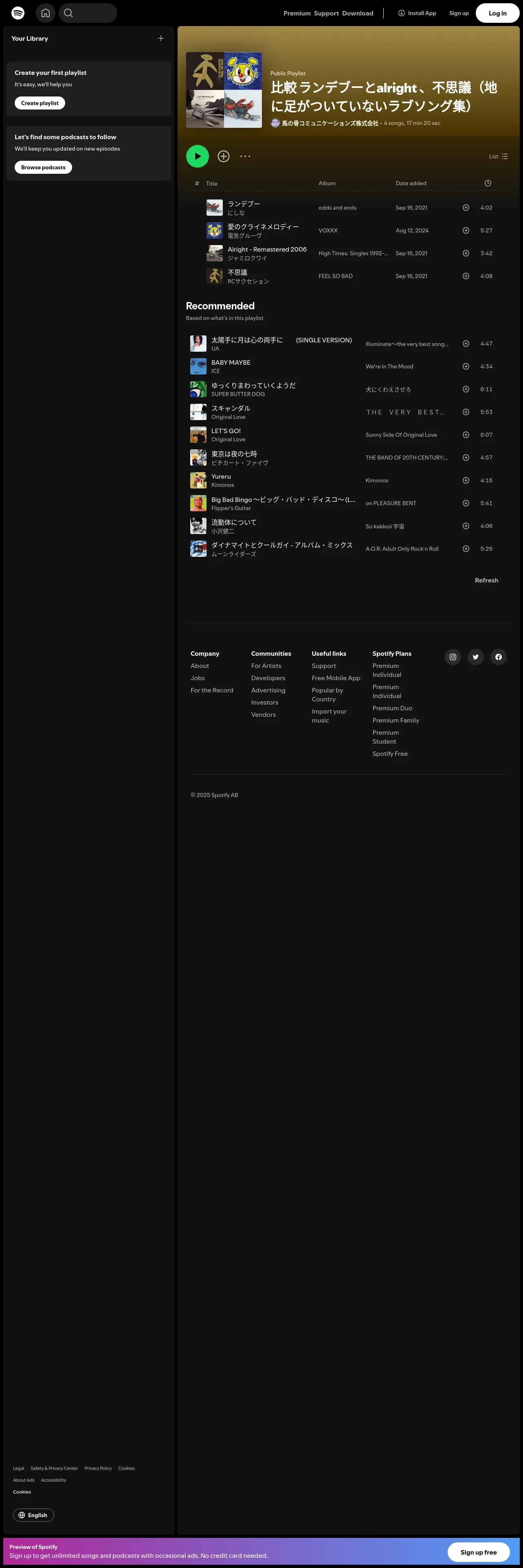Click the globe English language button
The height and width of the screenshot is (1568, 523).
tap(33, 1515)
